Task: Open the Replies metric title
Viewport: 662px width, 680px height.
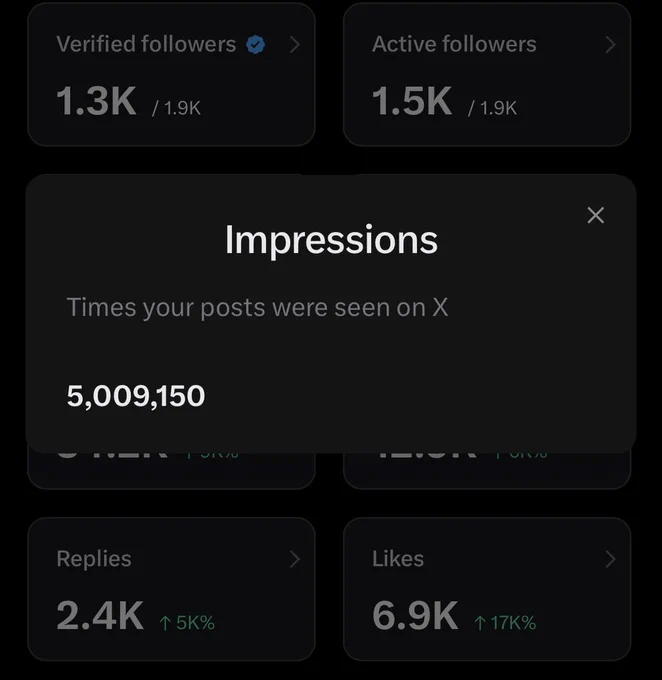Action: click(x=94, y=559)
